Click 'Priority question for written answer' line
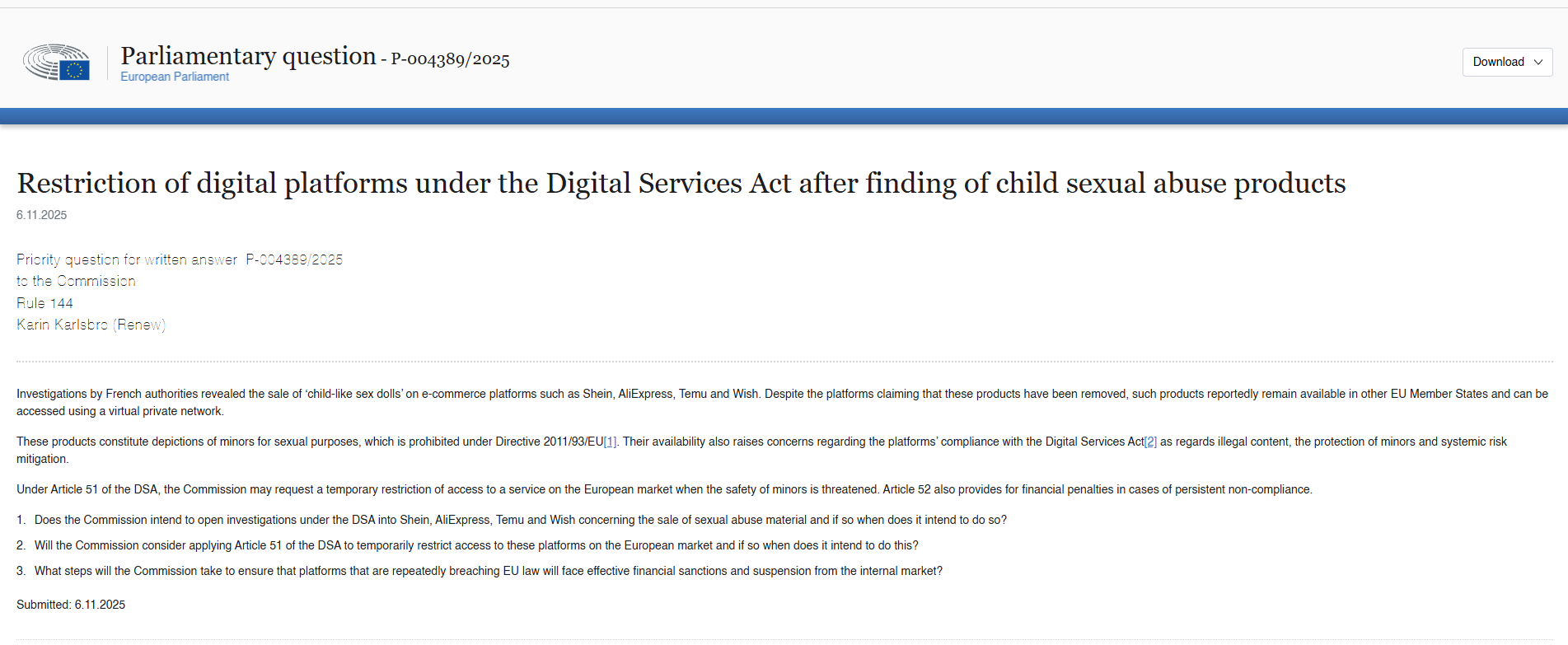Screen dimensions: 1568x645 click(x=180, y=259)
